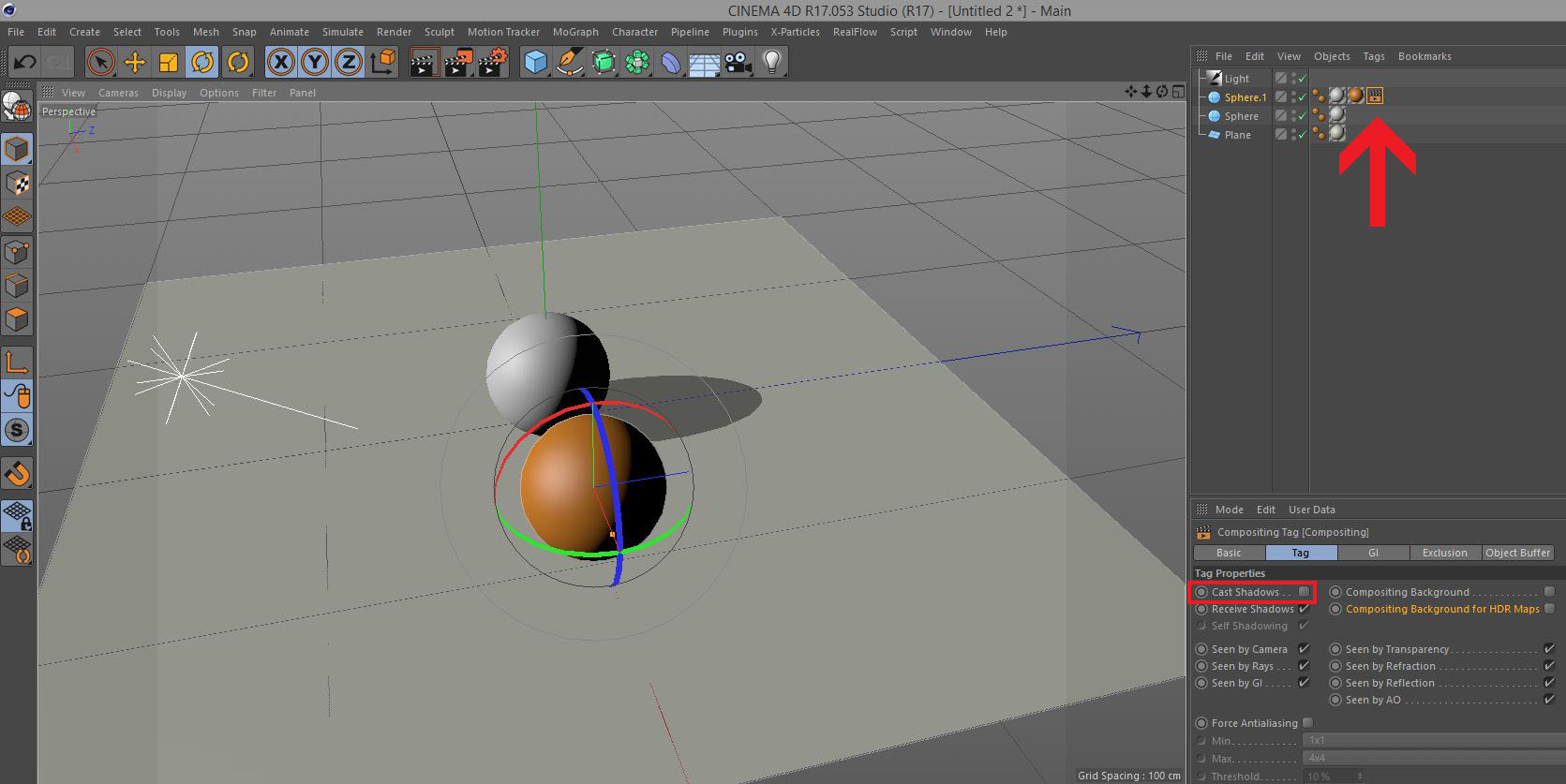The image size is (1566, 784).
Task: Switch to the Basic tab
Action: [1229, 553]
